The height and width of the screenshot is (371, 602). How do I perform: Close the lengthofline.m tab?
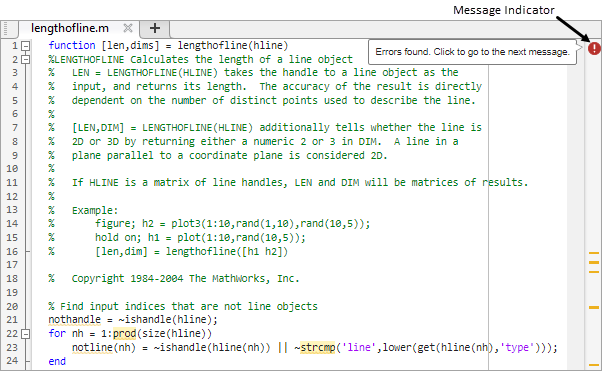[x=128, y=28]
